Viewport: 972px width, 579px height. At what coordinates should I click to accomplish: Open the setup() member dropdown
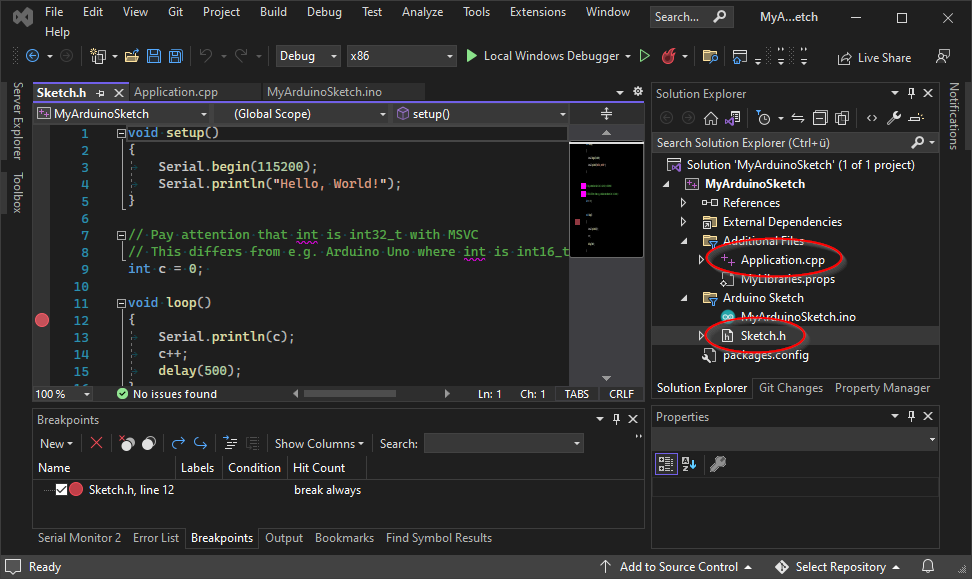click(x=480, y=114)
